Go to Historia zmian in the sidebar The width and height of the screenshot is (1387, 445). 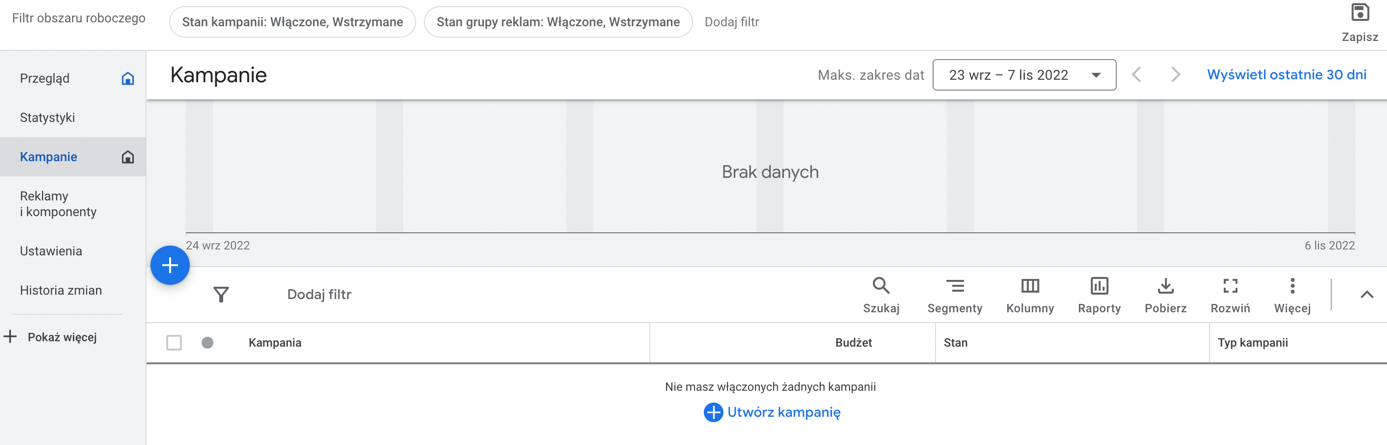[x=61, y=290]
